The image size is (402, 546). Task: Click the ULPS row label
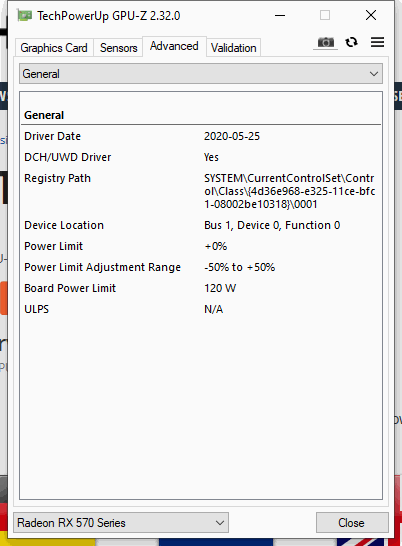(37, 309)
